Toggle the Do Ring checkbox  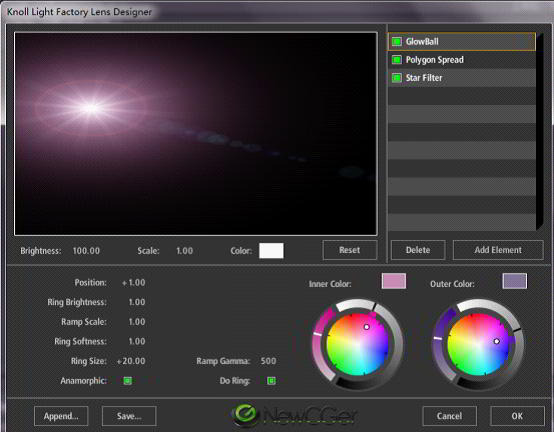tap(271, 380)
